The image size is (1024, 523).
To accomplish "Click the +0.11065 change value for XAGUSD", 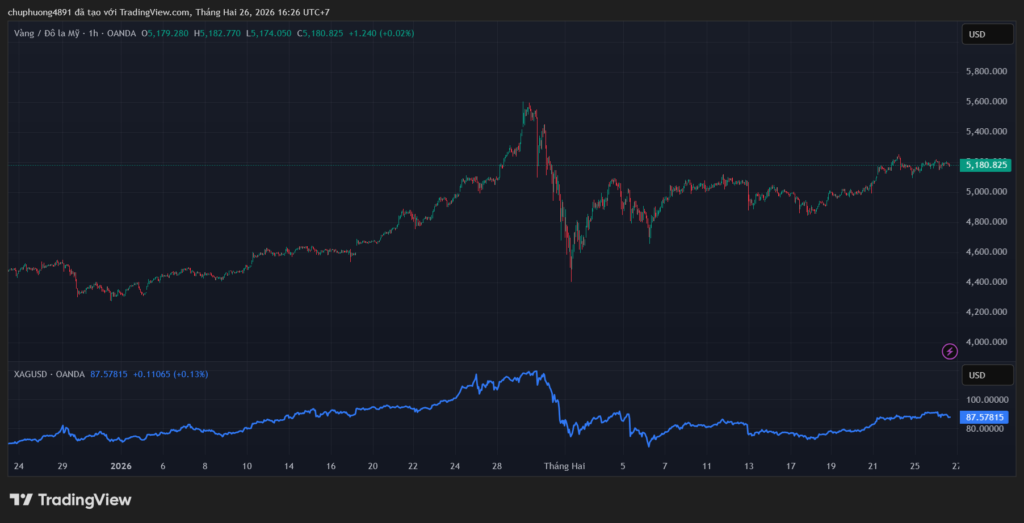I will pos(151,374).
